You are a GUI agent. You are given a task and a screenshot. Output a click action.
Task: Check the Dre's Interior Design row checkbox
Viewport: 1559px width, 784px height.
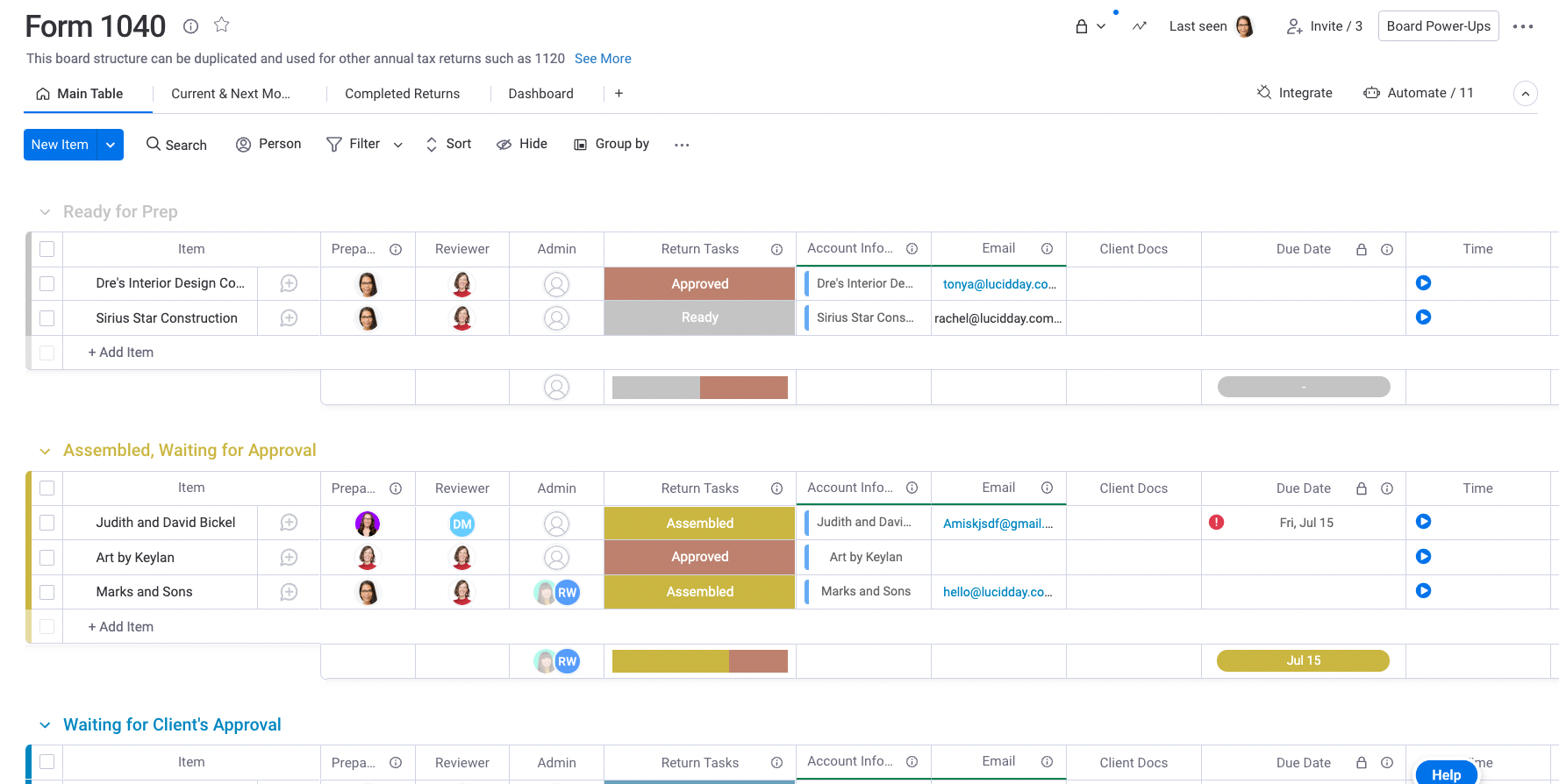47,283
